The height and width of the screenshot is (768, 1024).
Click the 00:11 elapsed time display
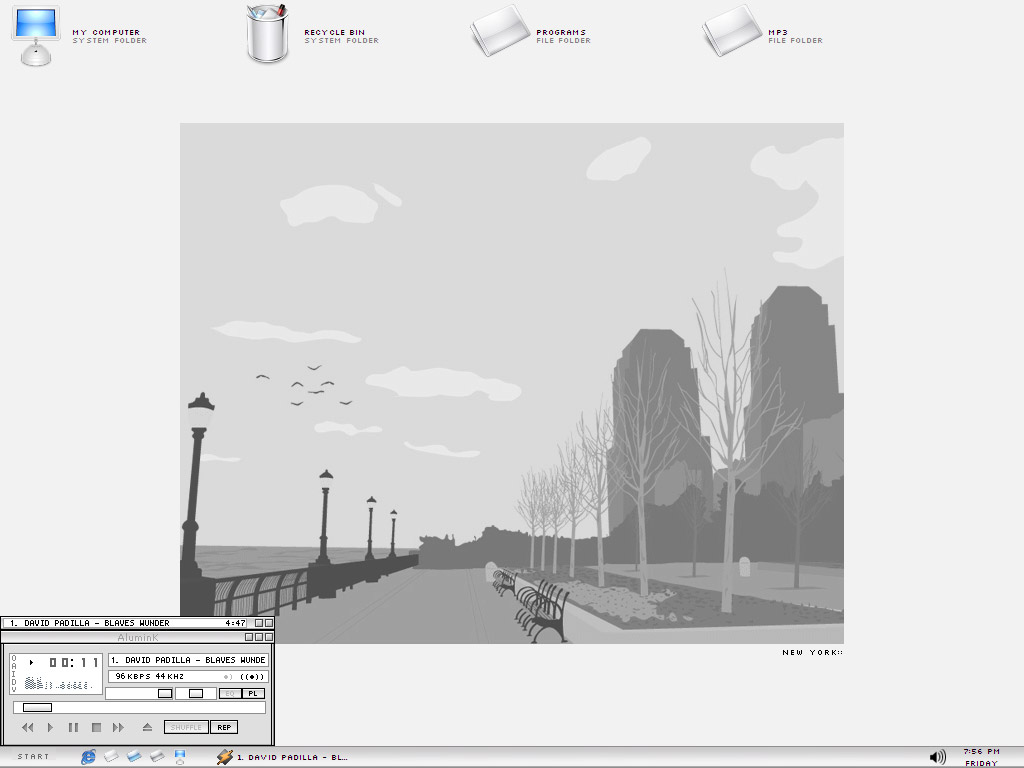coord(74,662)
